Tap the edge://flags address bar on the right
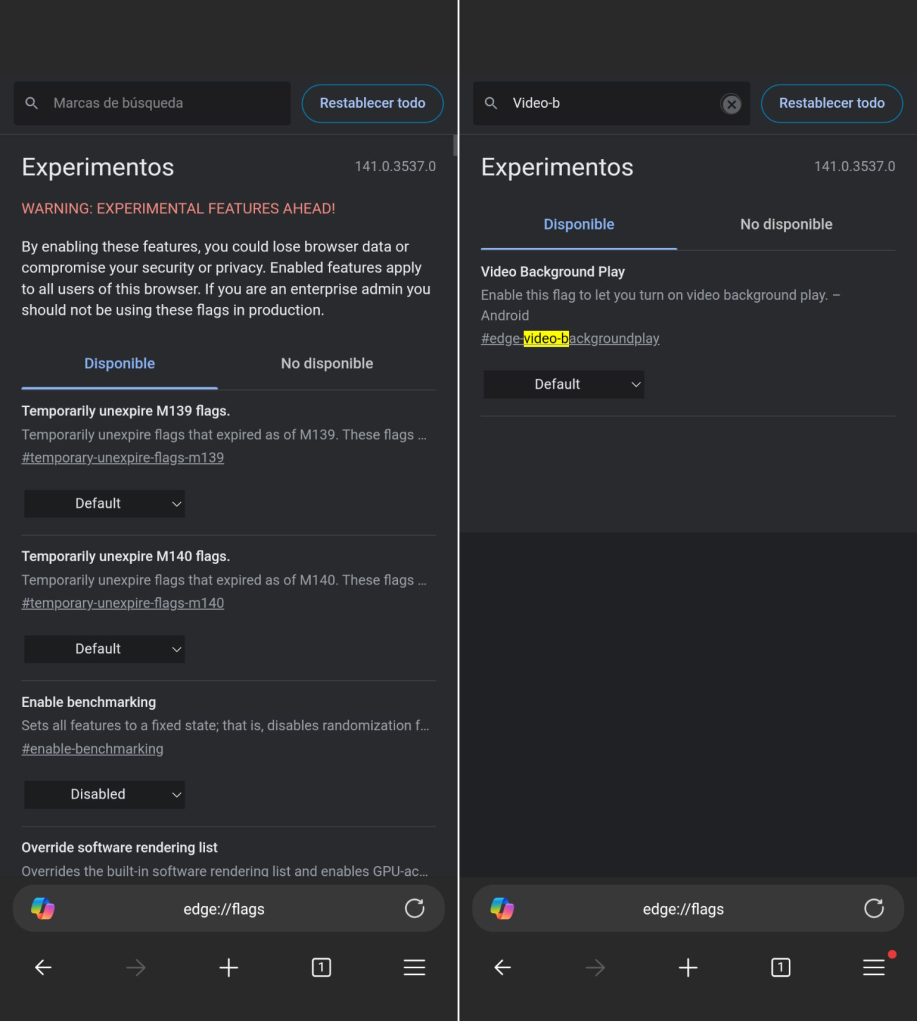 (682, 908)
